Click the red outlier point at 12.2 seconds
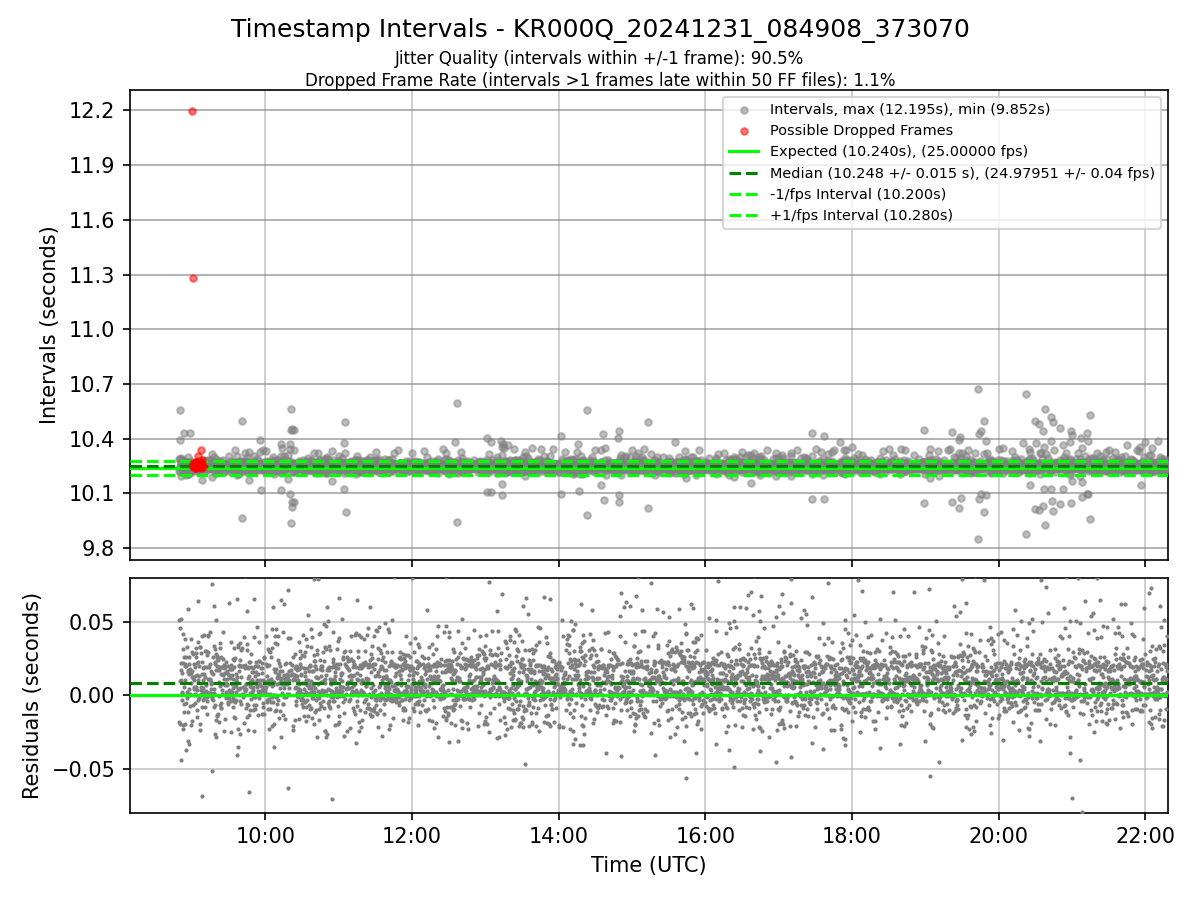 tap(192, 111)
